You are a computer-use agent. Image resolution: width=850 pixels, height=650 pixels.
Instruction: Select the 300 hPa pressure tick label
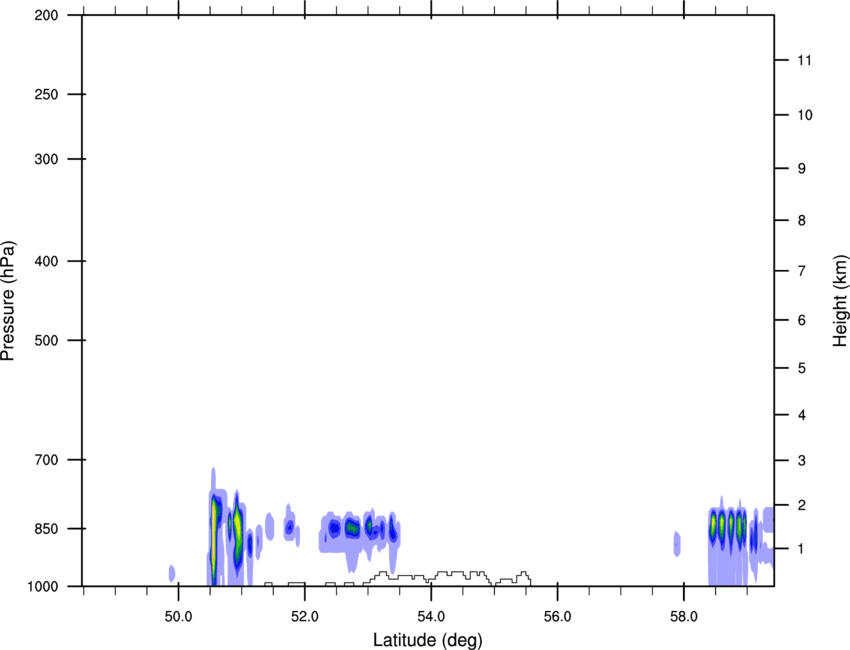click(x=46, y=159)
